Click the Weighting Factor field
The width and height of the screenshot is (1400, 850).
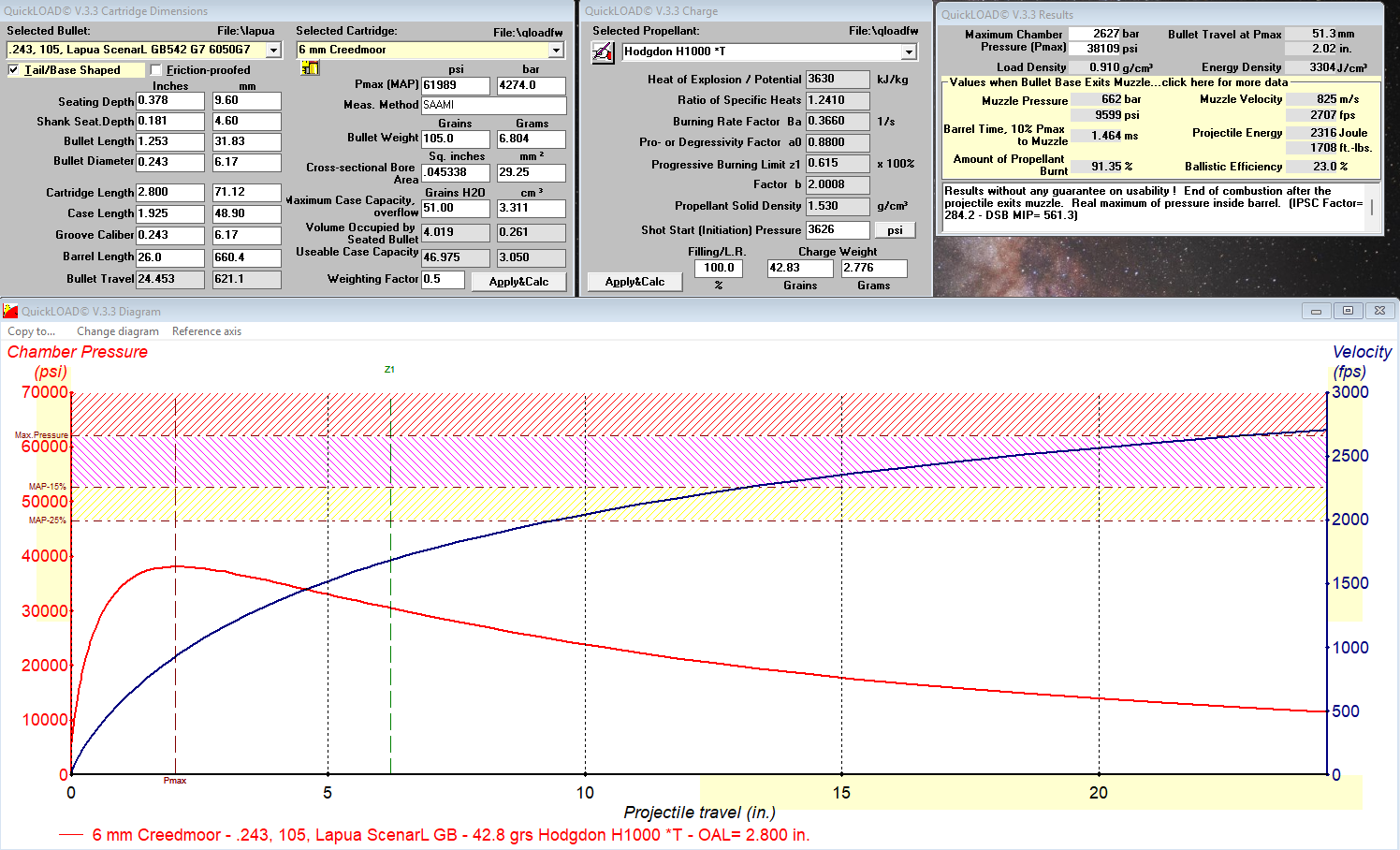coord(443,279)
